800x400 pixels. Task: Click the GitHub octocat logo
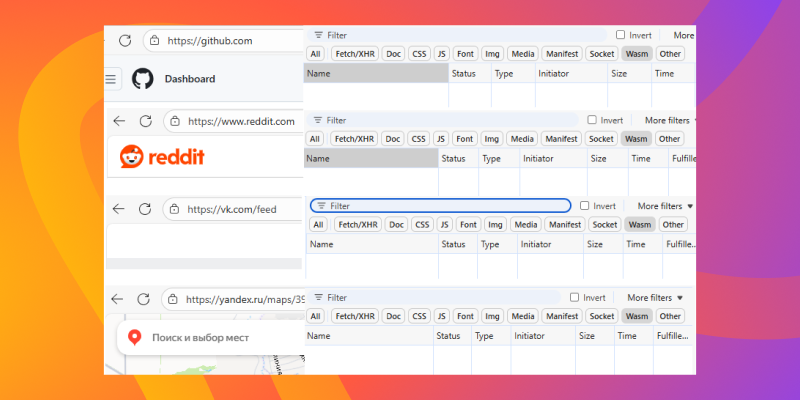143,79
